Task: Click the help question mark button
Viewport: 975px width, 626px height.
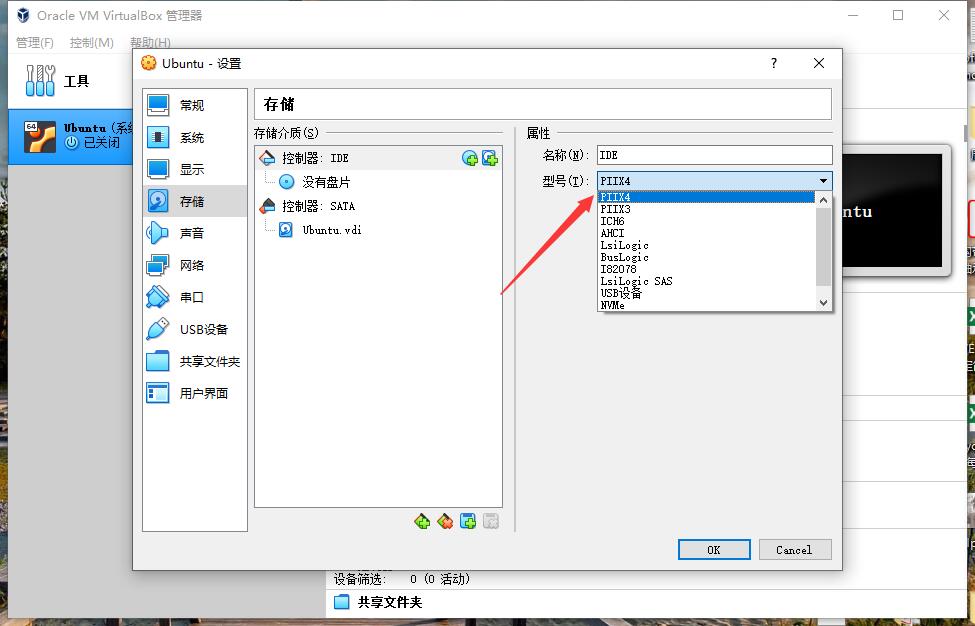Action: click(774, 63)
